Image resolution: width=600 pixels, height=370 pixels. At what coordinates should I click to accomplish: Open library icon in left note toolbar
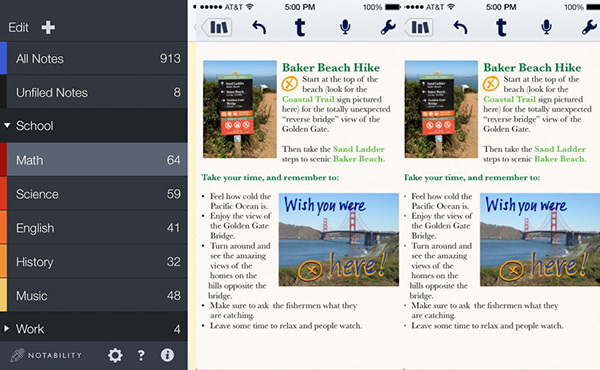coord(217,28)
